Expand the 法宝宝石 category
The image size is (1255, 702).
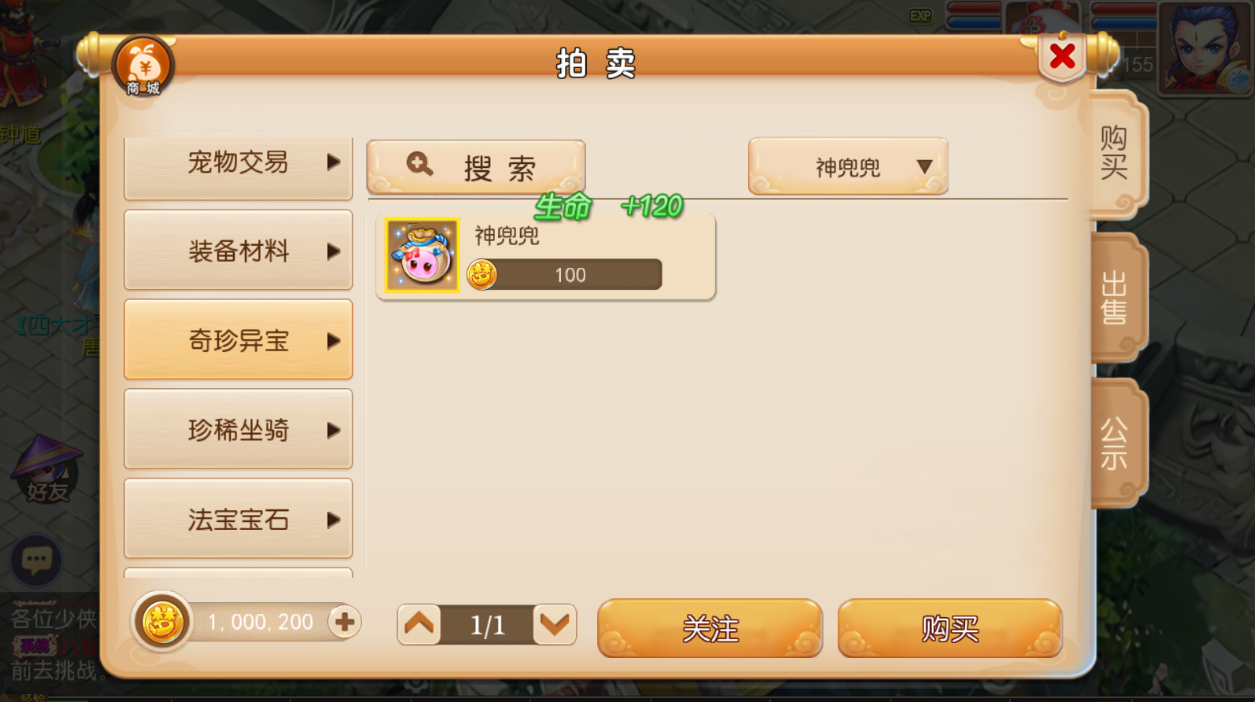[x=238, y=519]
